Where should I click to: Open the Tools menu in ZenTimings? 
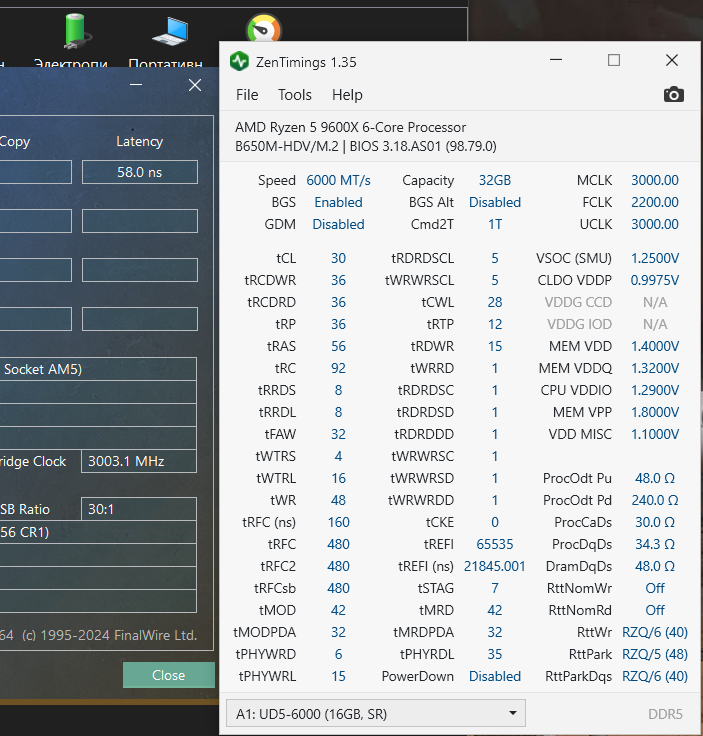click(x=295, y=95)
